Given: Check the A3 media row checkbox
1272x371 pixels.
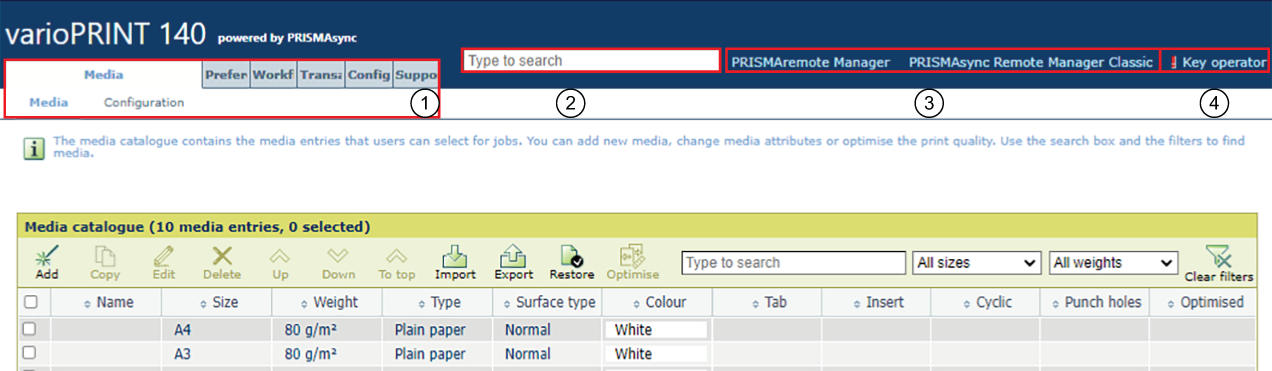Looking at the screenshot, I should click(29, 352).
